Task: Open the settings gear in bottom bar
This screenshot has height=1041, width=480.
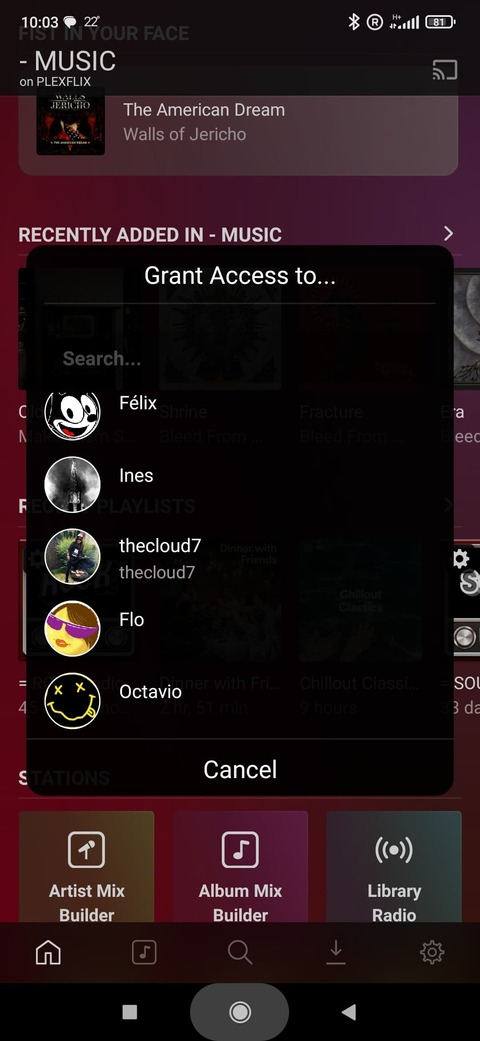Action: pyautogui.click(x=432, y=953)
